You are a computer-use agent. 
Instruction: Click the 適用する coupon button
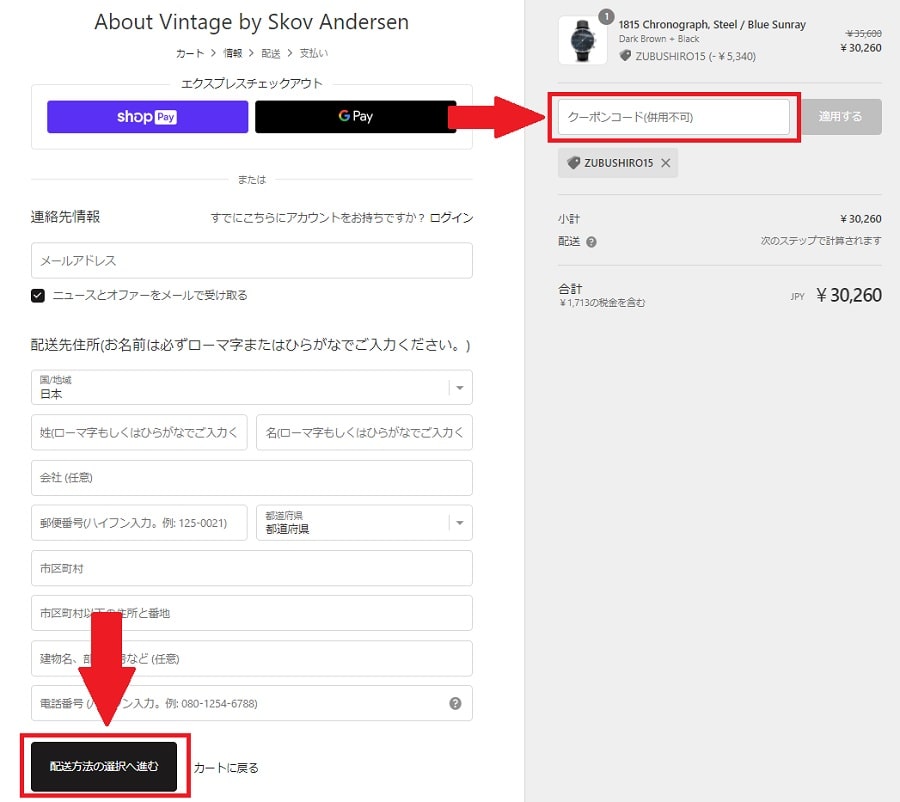(840, 117)
